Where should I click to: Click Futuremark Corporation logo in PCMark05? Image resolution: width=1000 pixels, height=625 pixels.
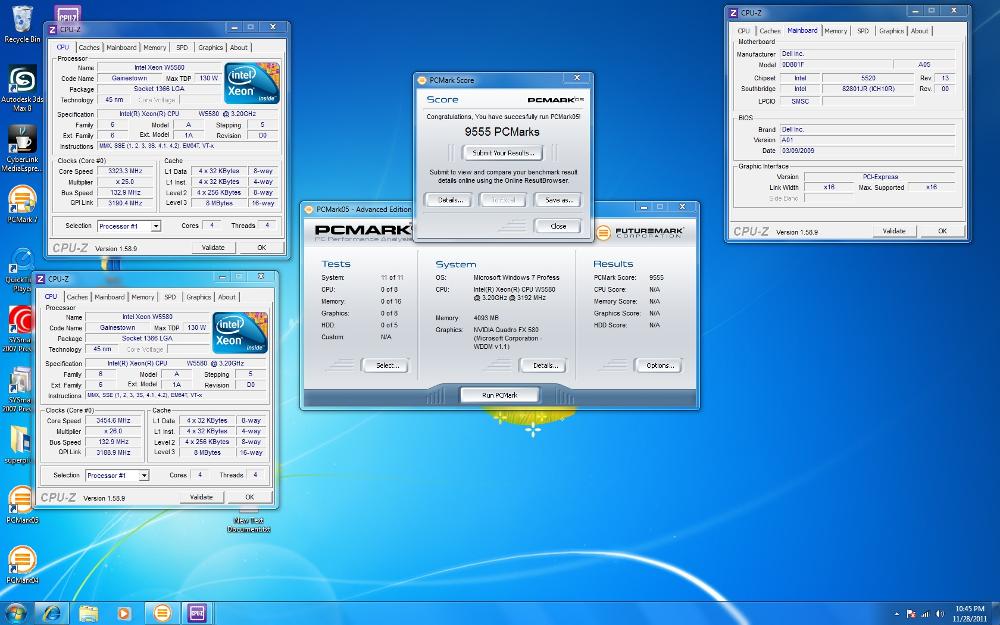pyautogui.click(x=640, y=232)
